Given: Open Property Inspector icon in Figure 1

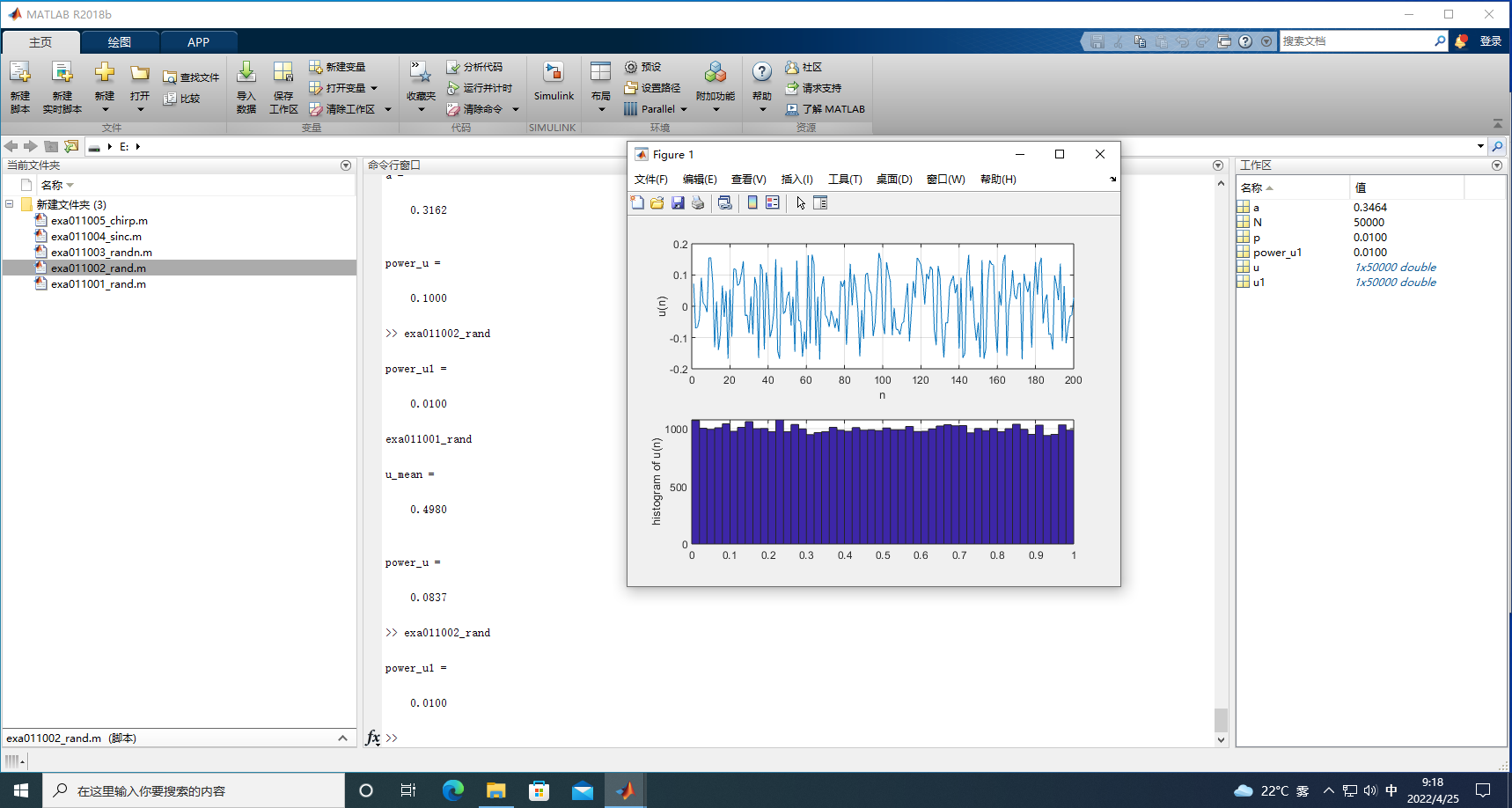Looking at the screenshot, I should [x=820, y=202].
